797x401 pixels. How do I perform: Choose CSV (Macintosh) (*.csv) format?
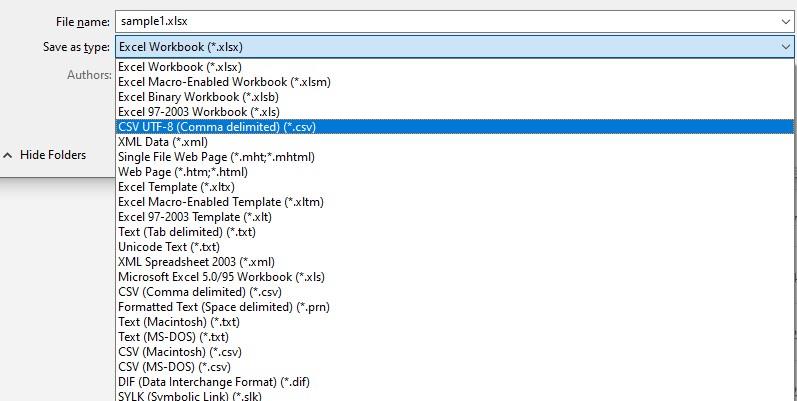[454, 352]
